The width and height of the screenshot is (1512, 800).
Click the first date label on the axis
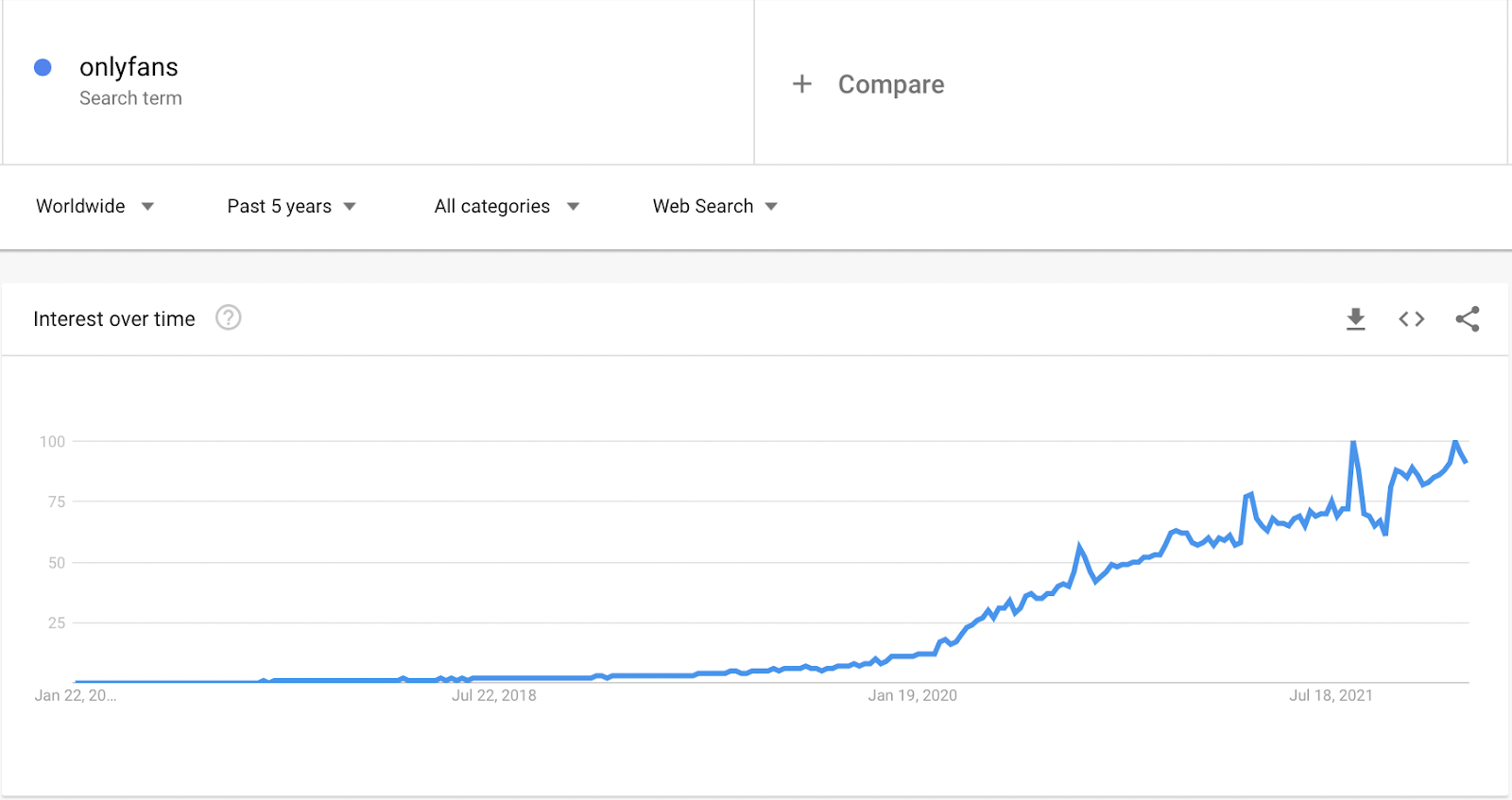point(76,695)
